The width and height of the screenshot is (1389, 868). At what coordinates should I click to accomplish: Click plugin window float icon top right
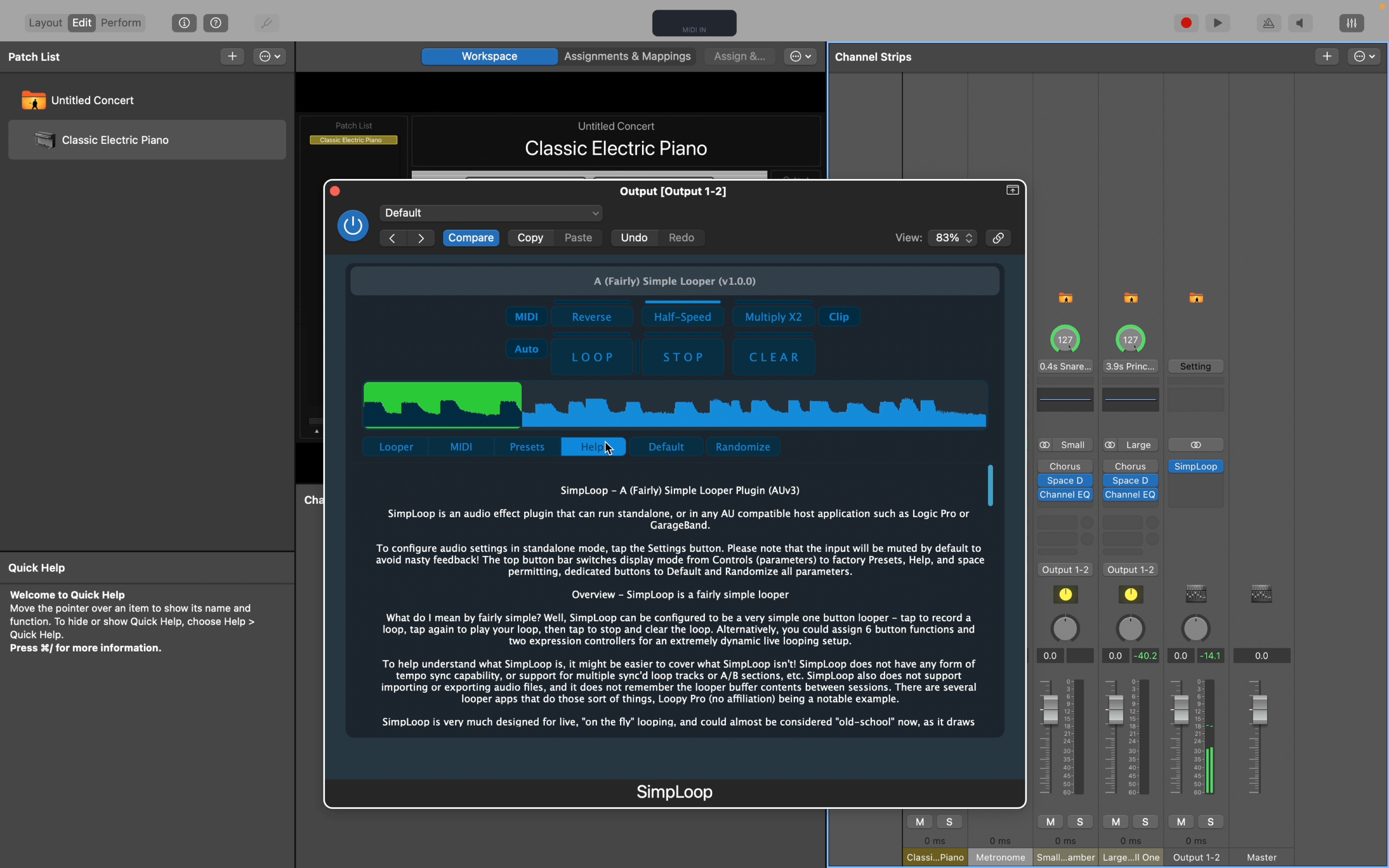coord(1012,190)
